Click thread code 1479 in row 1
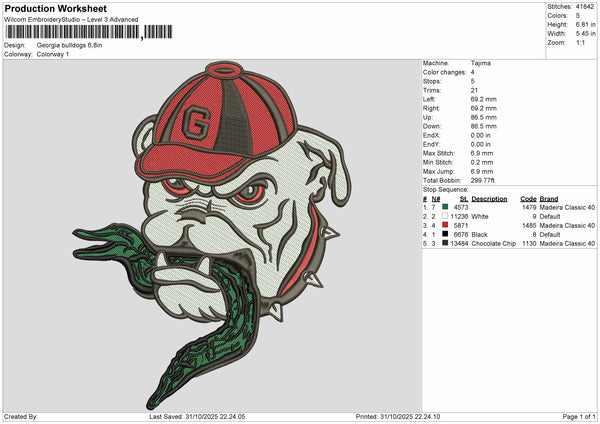The image size is (600, 424). [x=529, y=207]
